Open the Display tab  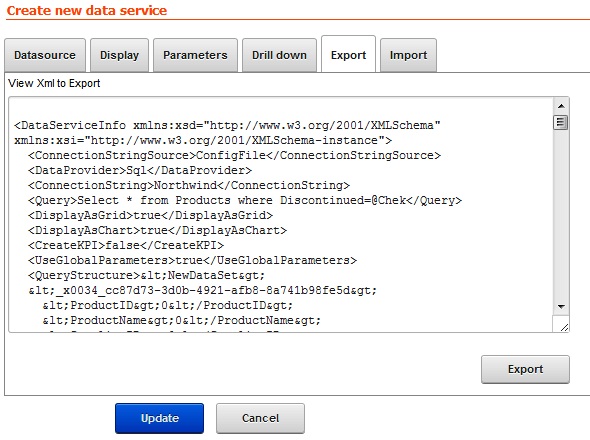tap(119, 55)
